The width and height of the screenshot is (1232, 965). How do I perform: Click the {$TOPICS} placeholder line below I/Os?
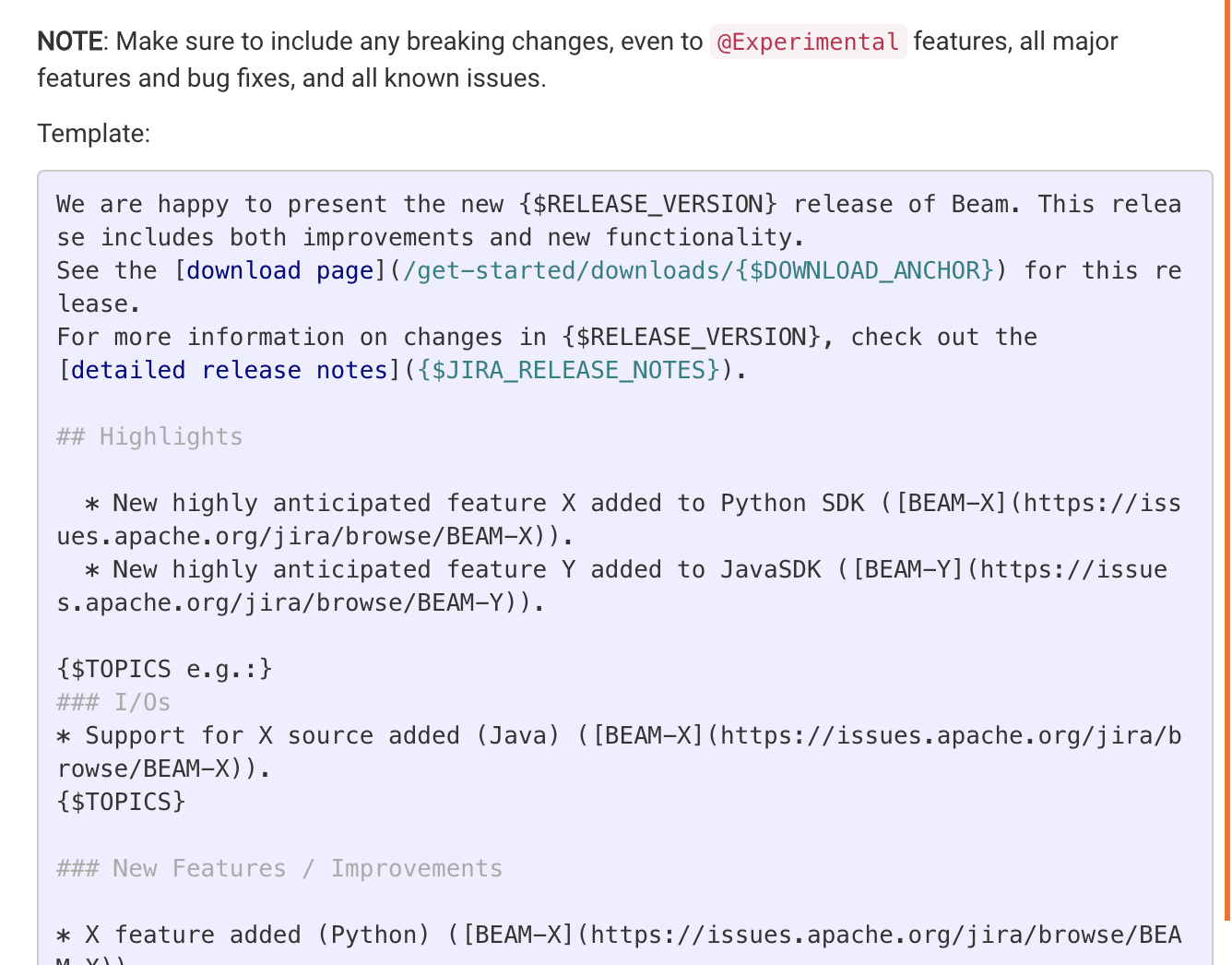(121, 802)
